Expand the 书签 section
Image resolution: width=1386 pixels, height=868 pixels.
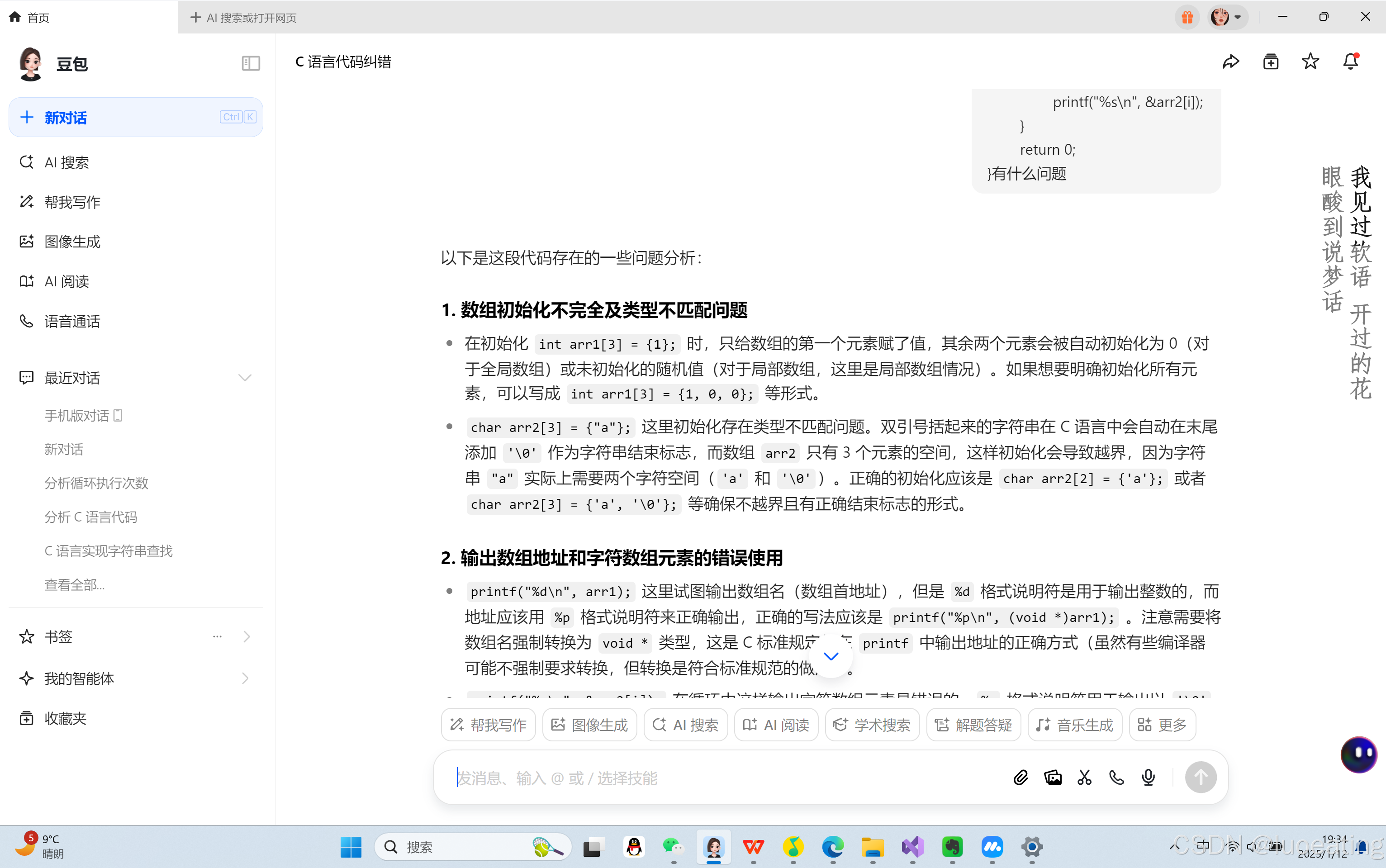[x=247, y=637]
